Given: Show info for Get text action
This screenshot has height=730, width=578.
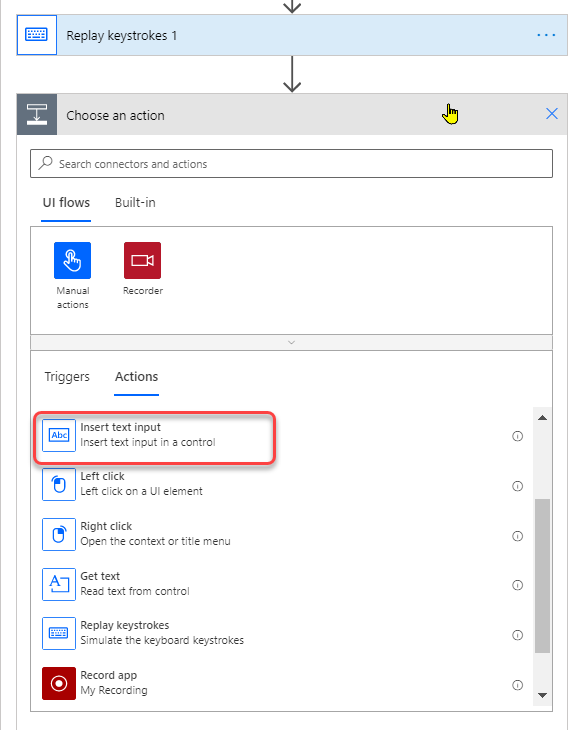Looking at the screenshot, I should pos(518,585).
